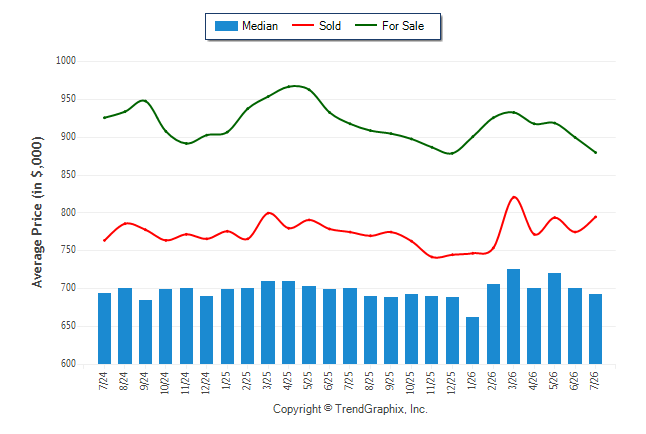
Task: Click the red Sold legend line
Action: [x=303, y=26]
